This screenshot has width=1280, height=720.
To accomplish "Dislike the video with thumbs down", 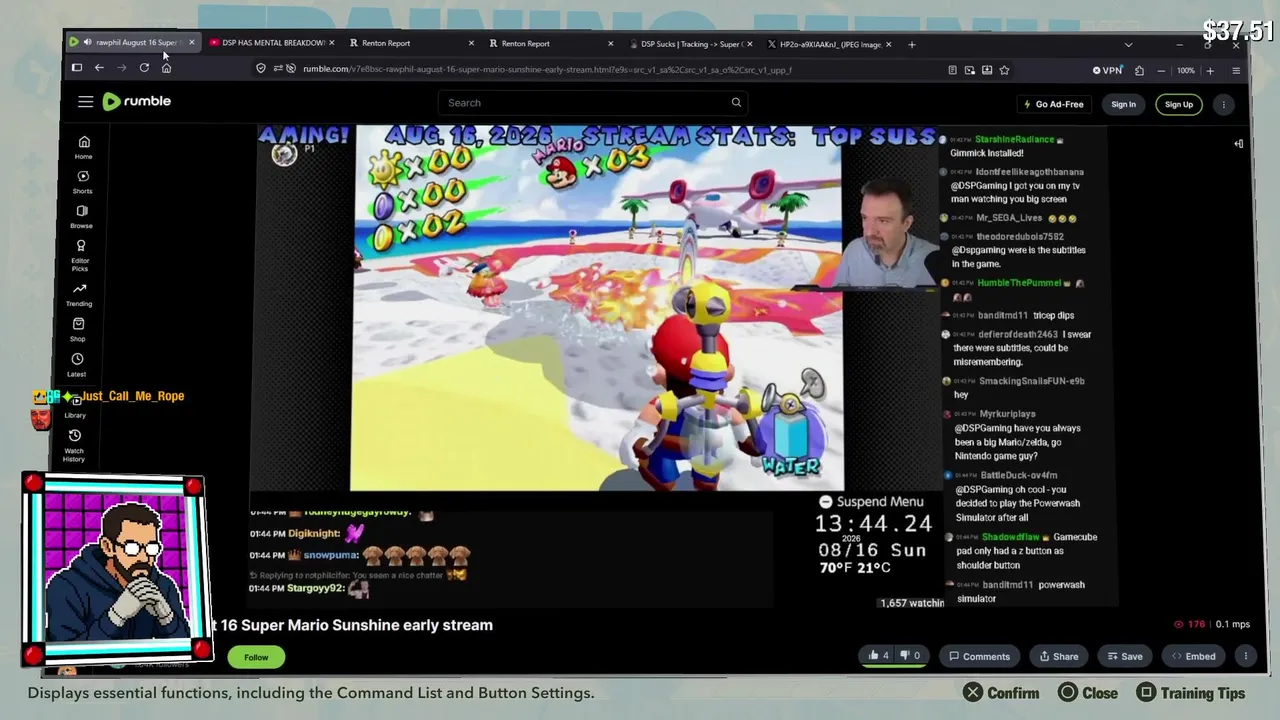I will (x=910, y=656).
